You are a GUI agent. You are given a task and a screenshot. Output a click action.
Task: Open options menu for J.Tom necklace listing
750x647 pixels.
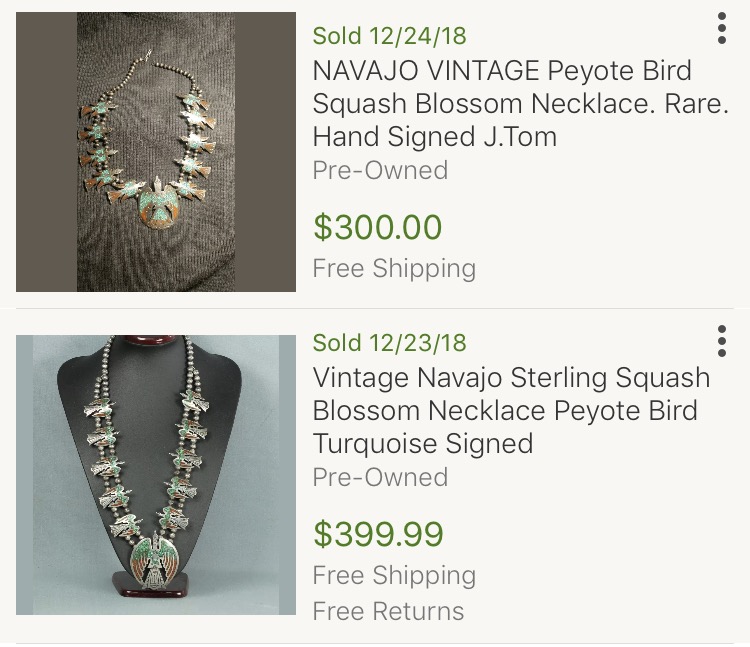coord(721,29)
